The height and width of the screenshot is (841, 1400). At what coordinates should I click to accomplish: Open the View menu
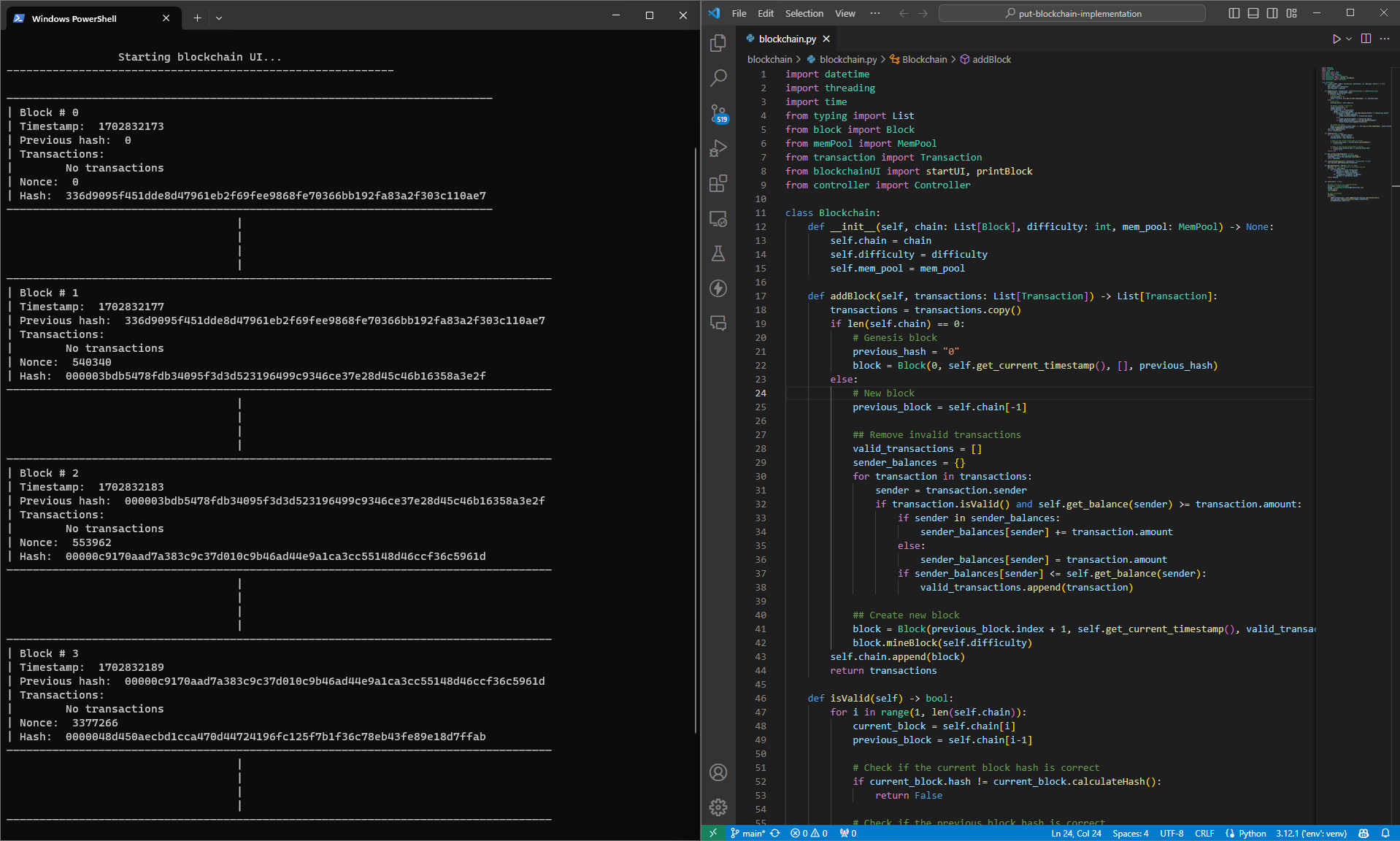845,13
